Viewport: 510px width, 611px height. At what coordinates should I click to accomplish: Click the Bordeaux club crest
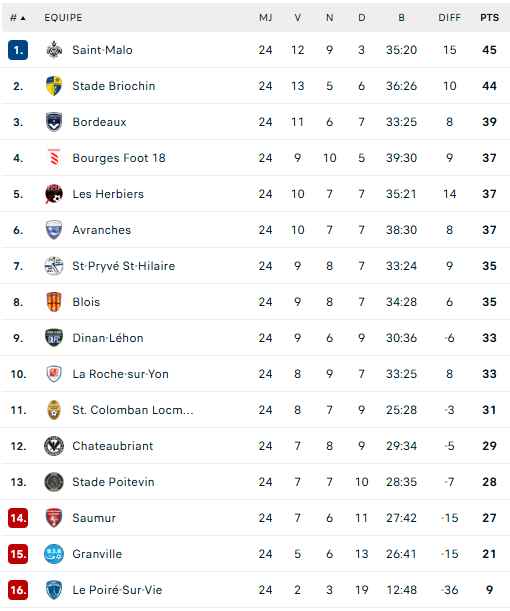[54, 122]
